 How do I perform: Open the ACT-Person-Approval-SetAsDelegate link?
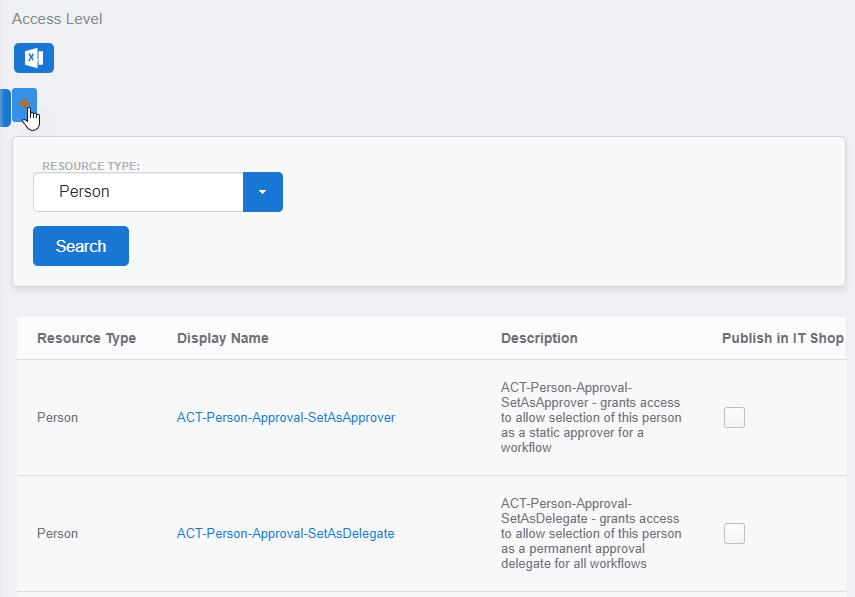click(x=285, y=533)
